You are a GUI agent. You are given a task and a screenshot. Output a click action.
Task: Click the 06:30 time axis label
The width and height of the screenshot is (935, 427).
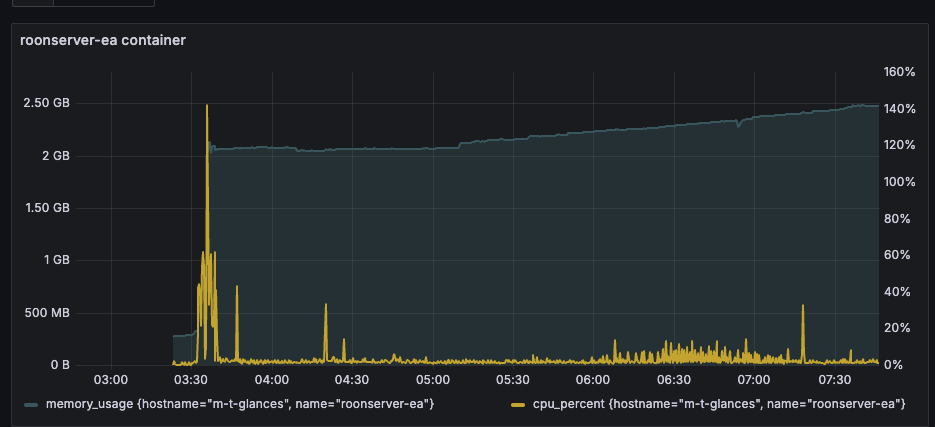674,379
